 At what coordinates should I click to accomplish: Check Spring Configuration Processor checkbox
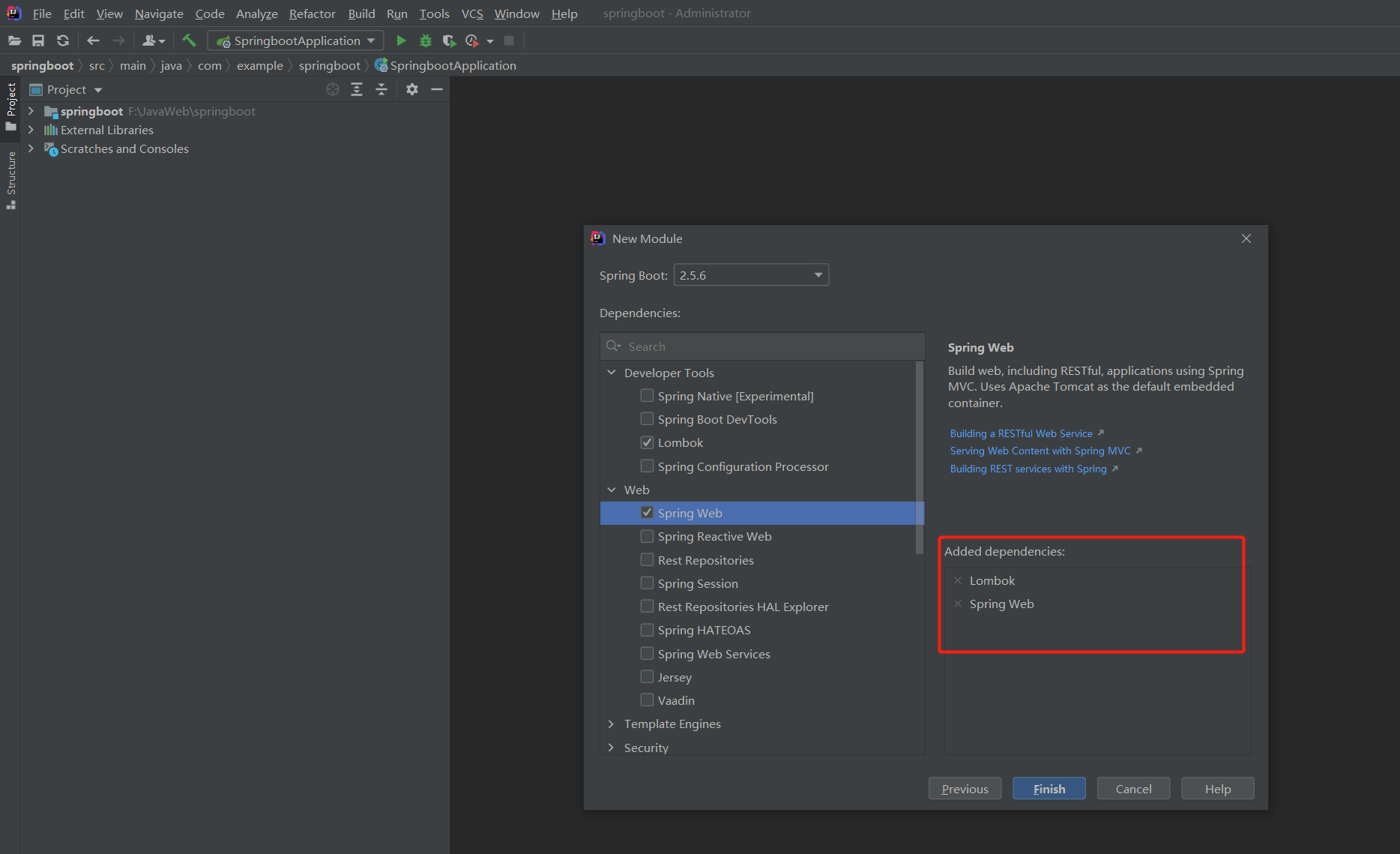[x=647, y=466]
